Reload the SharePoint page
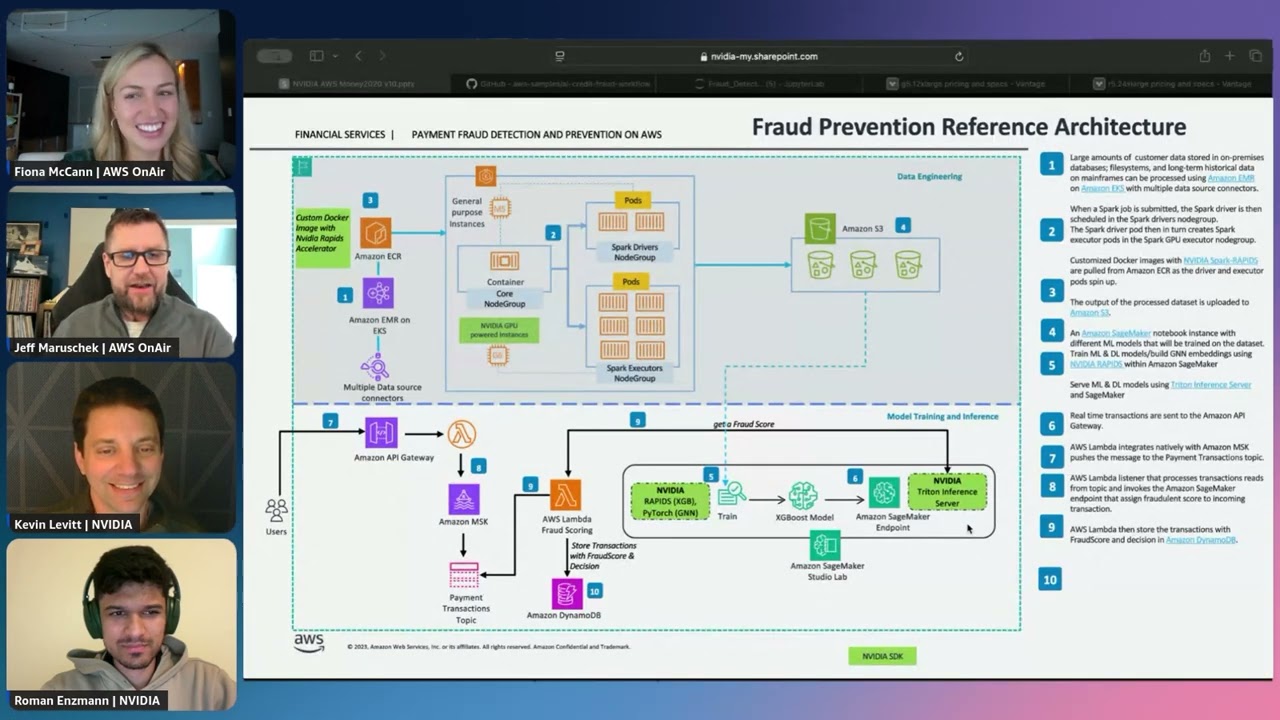1280x720 pixels. [959, 57]
